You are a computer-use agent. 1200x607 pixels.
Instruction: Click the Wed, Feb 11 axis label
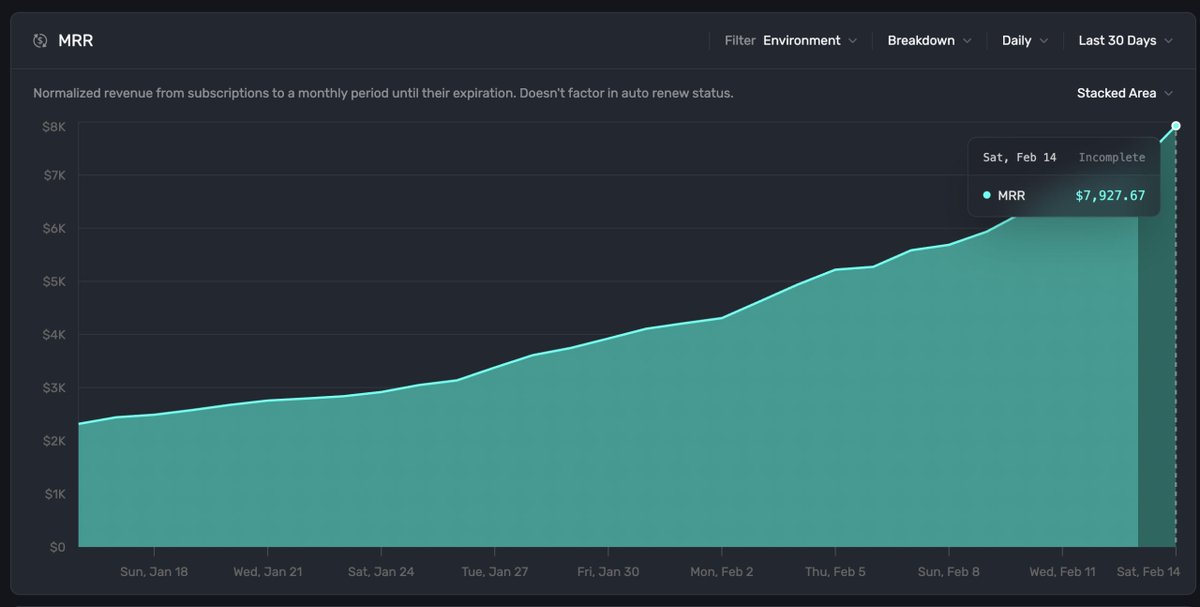click(x=1062, y=572)
